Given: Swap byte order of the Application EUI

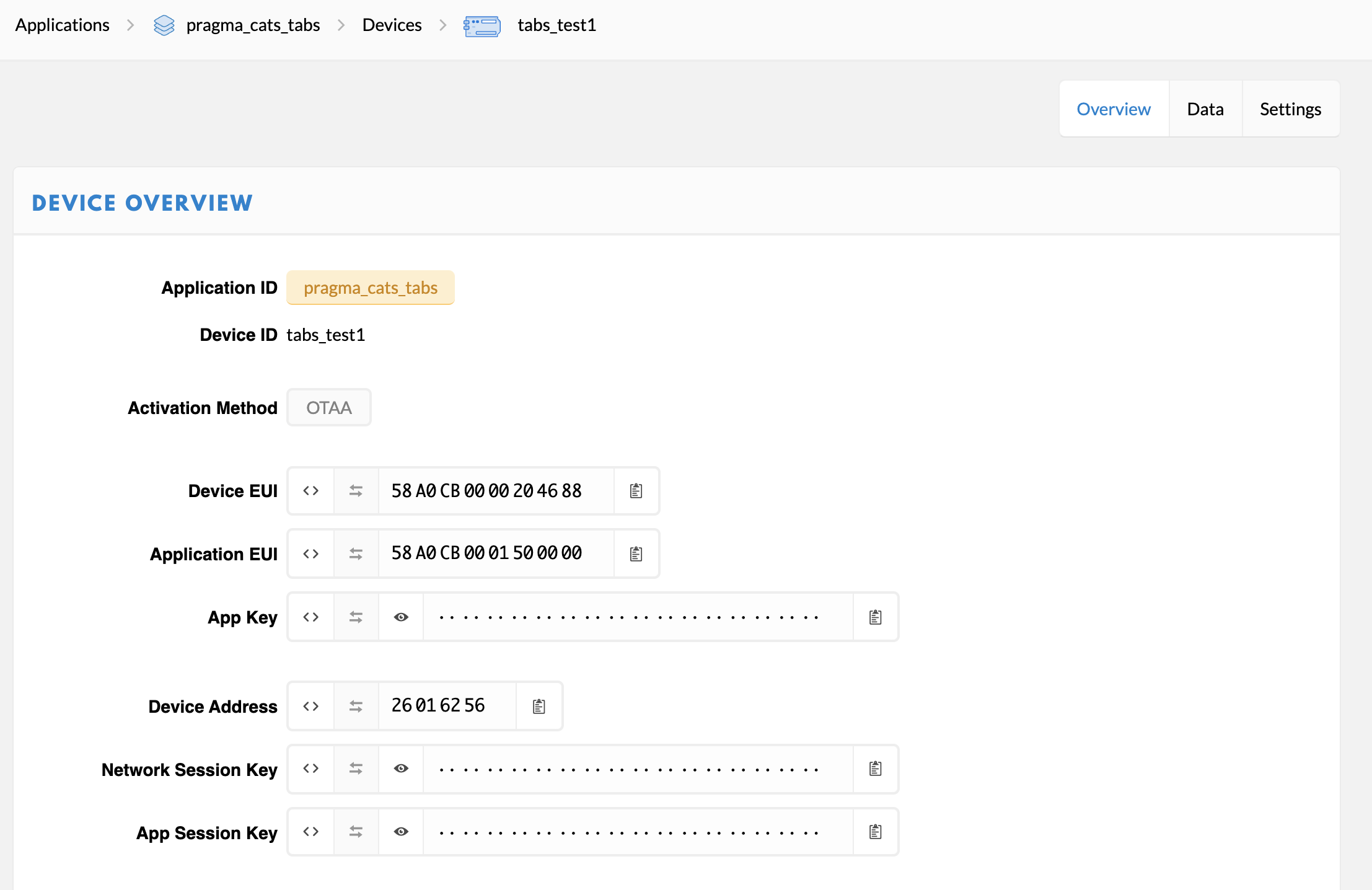Looking at the screenshot, I should (356, 554).
